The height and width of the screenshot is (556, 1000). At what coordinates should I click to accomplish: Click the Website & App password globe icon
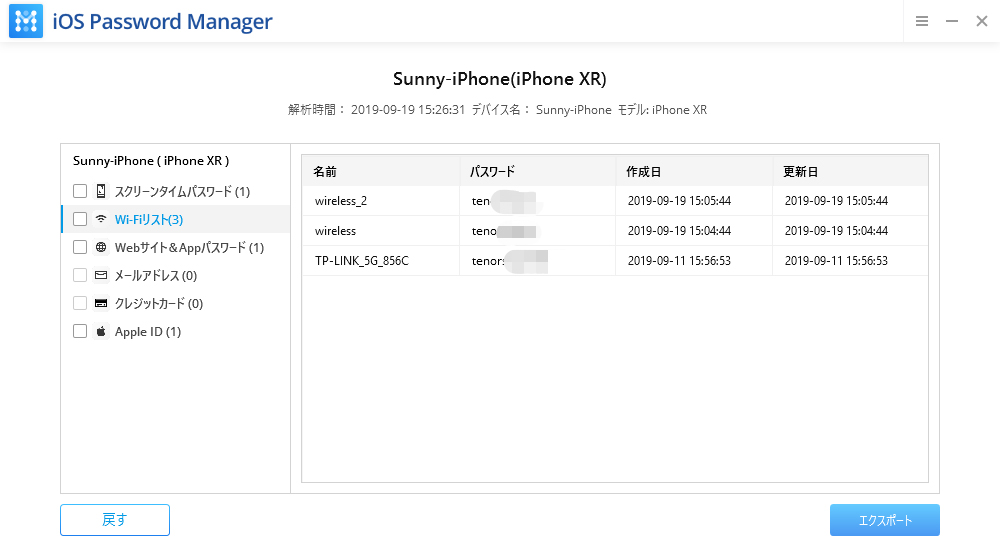pyautogui.click(x=101, y=247)
